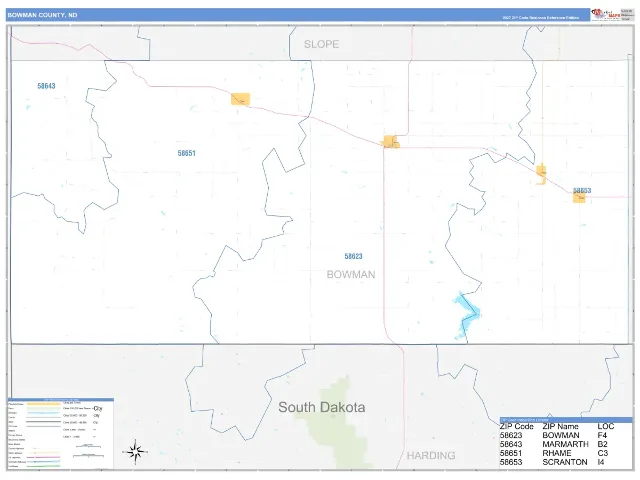Select RHAME in the ZIP index table
The image size is (640, 480).
(557, 453)
